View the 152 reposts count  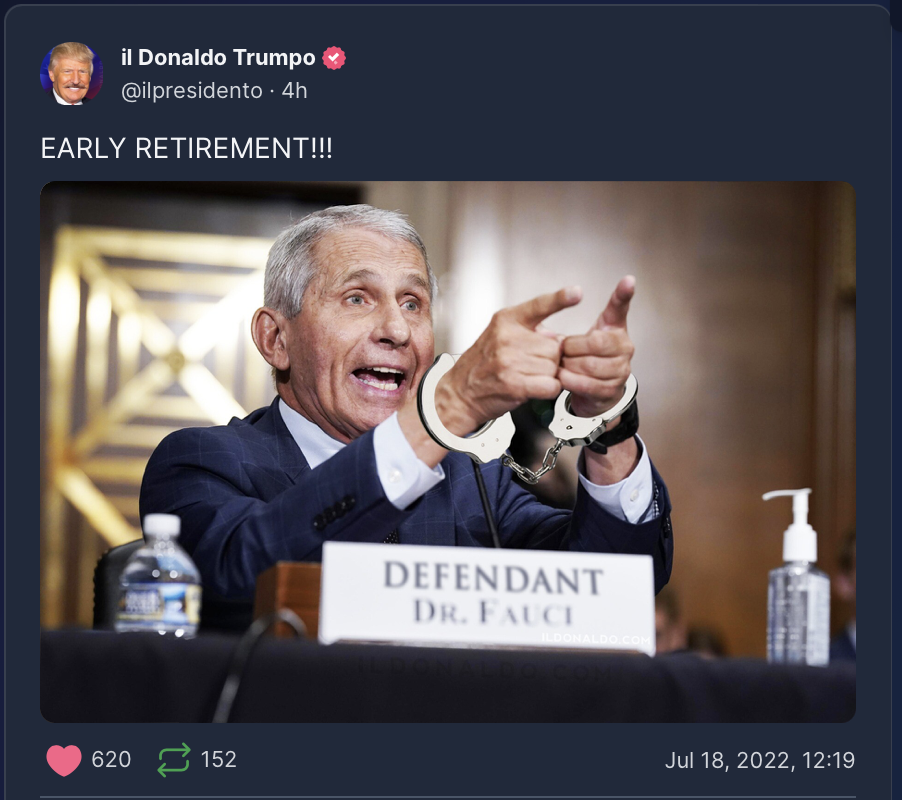tap(219, 760)
